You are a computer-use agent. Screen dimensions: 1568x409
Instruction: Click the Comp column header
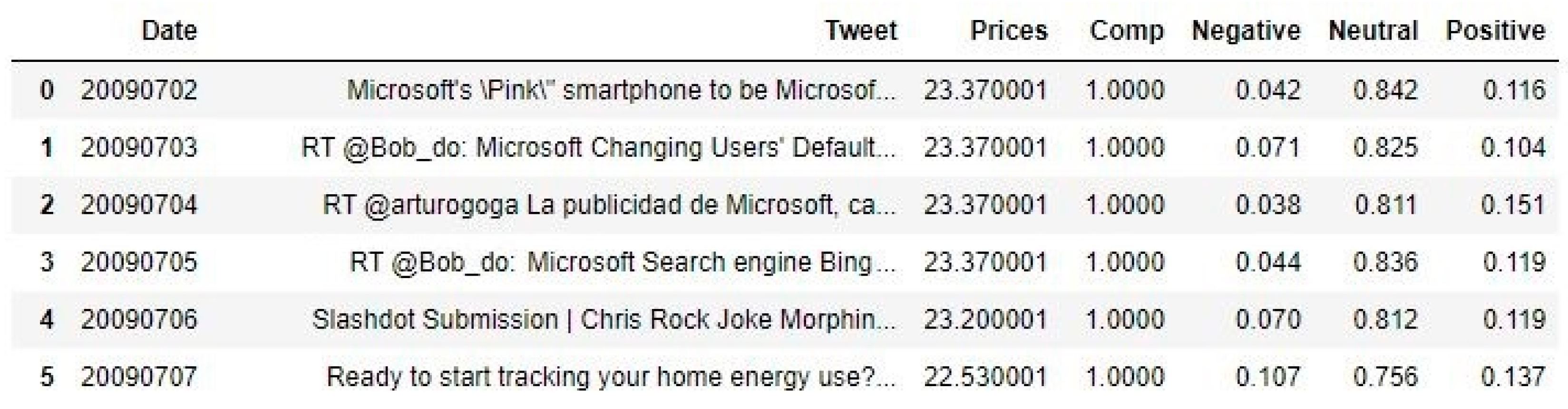1126,30
